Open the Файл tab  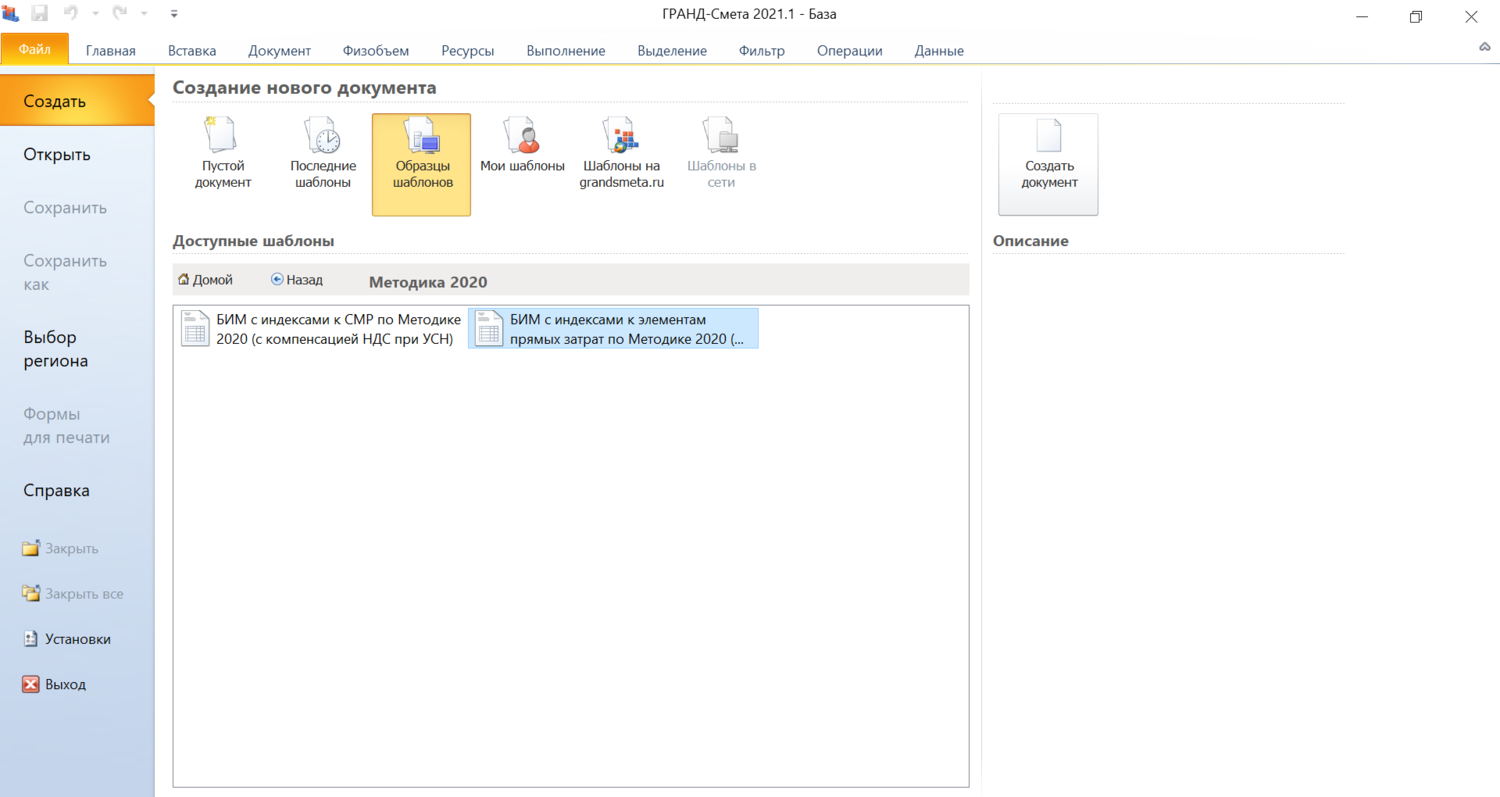point(35,49)
